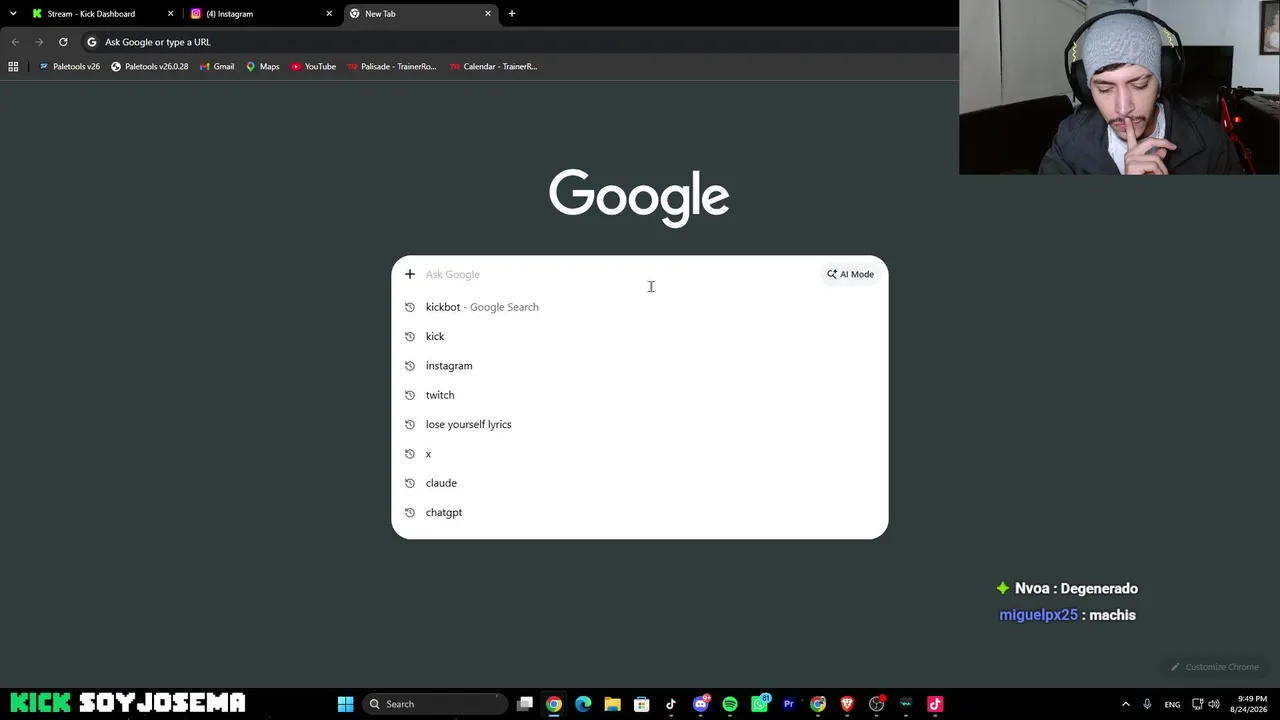Select the instagram search suggestion
This screenshot has height=720, width=1280.
pyautogui.click(x=639, y=366)
